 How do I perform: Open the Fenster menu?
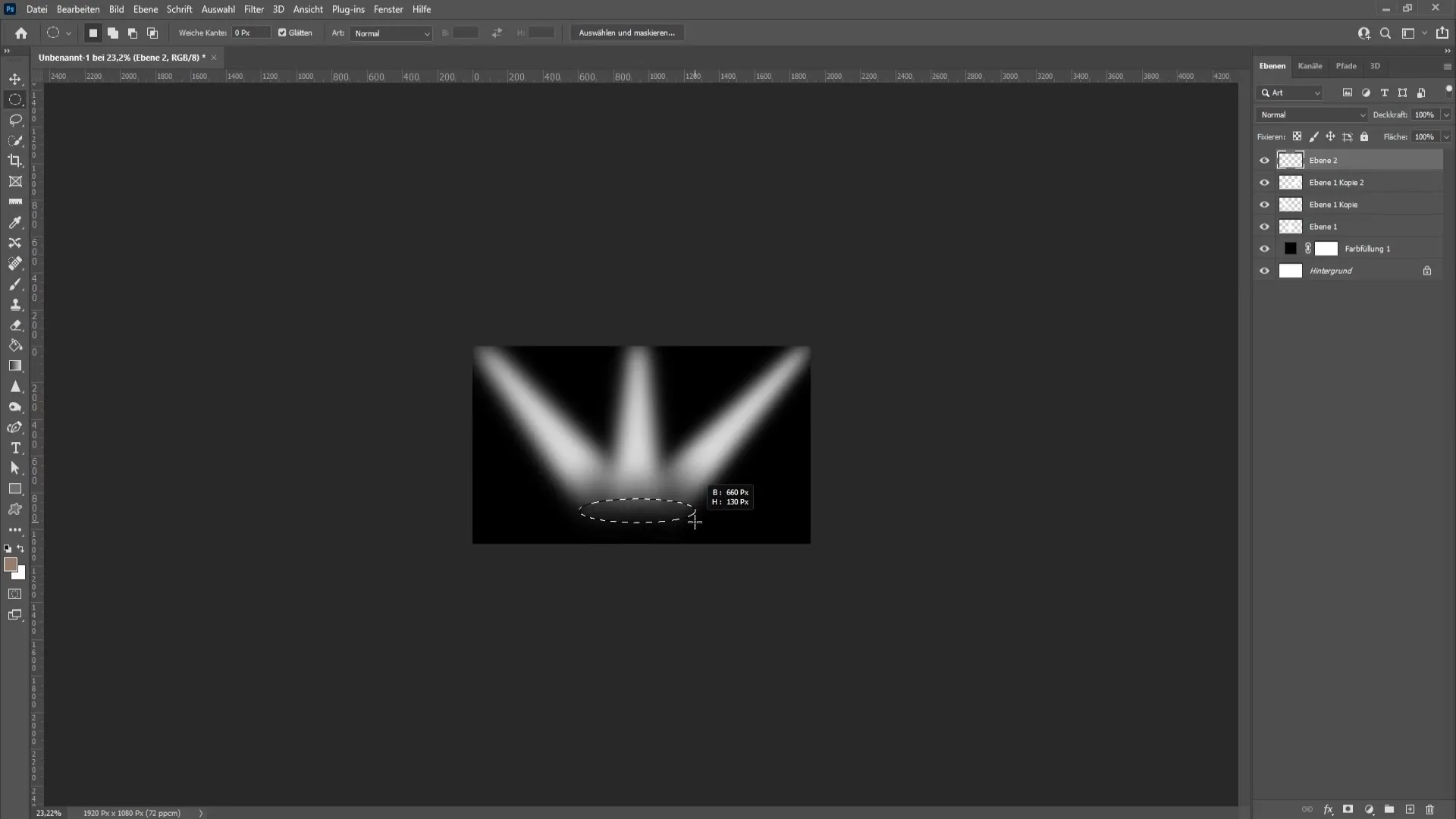(x=387, y=9)
